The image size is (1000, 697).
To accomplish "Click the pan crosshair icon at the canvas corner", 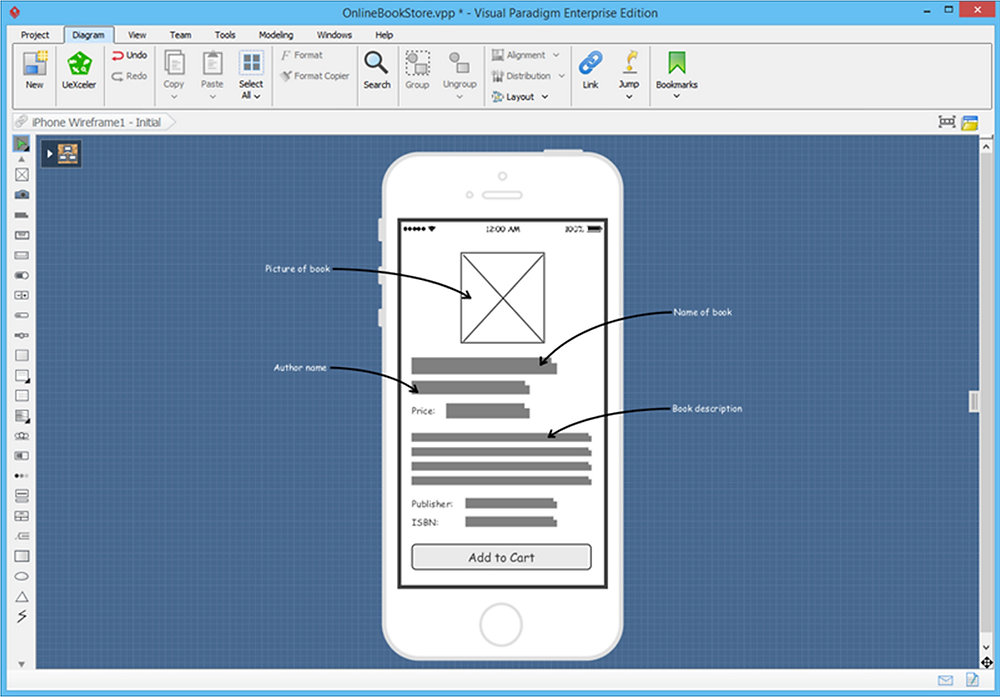I will [986, 663].
